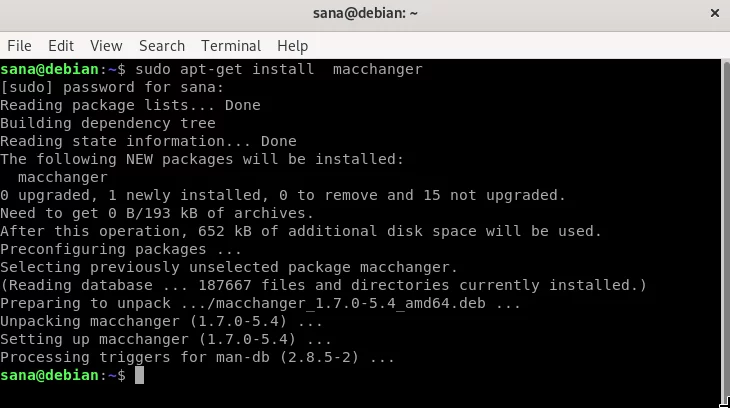The height and width of the screenshot is (408, 730).
Task: Open the Help menu
Action: point(292,46)
